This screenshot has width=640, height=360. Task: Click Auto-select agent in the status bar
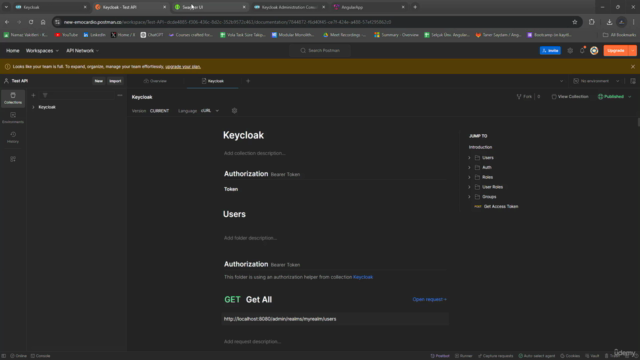[537, 356]
